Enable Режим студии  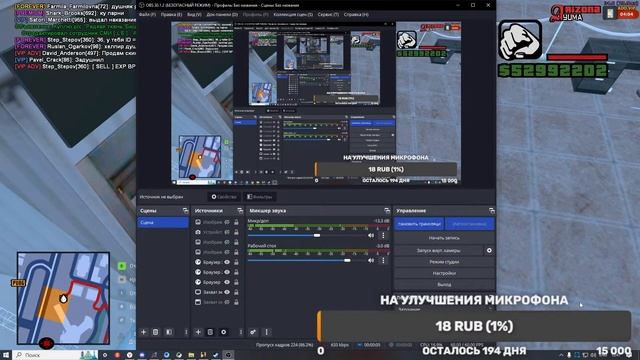(444, 262)
